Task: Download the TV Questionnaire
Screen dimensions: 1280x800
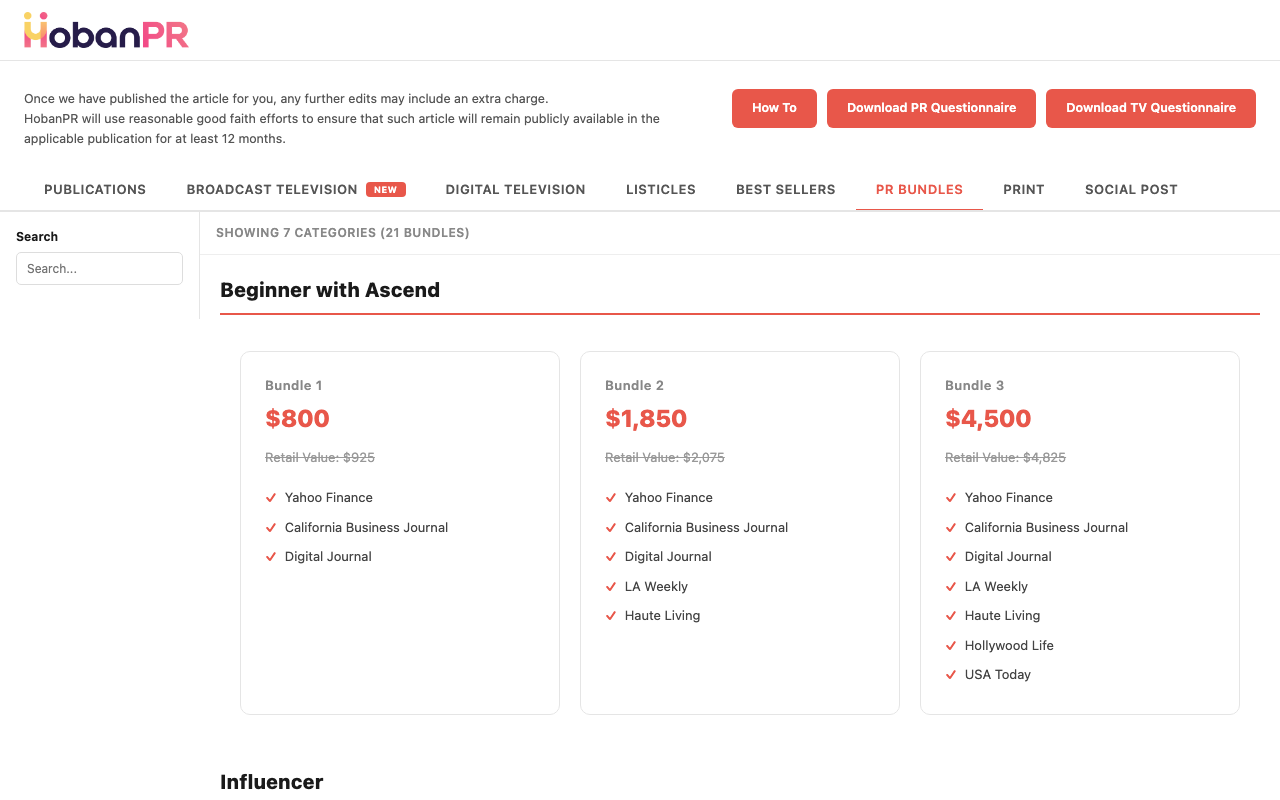Action: pos(1151,108)
